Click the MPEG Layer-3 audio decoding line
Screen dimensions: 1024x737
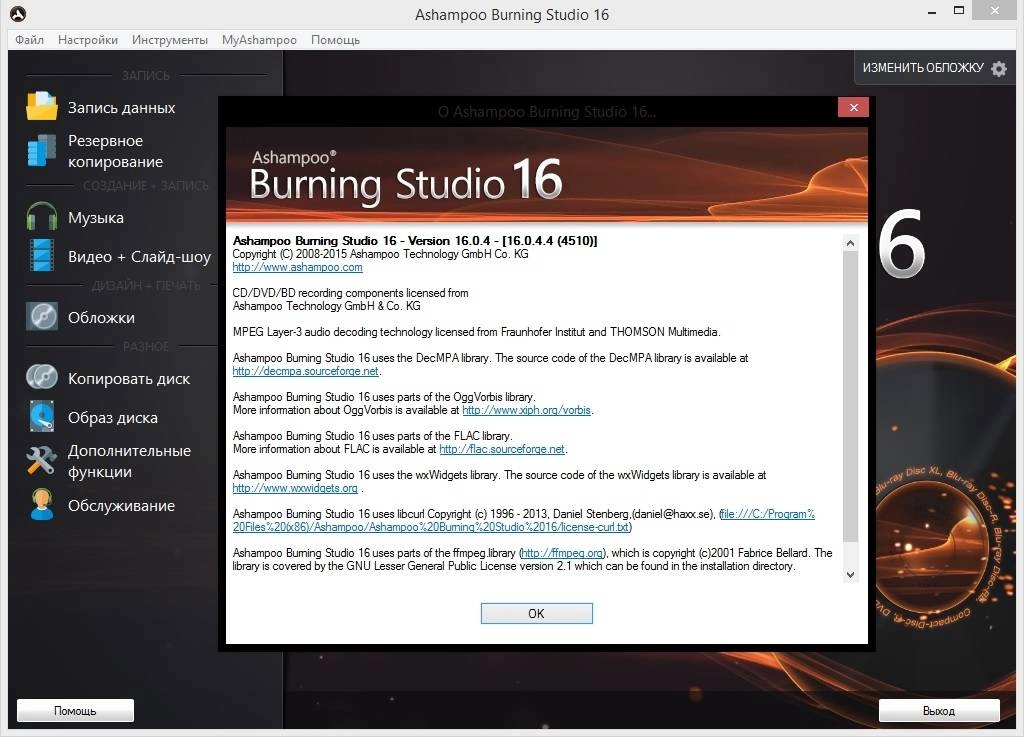pyautogui.click(x=477, y=332)
